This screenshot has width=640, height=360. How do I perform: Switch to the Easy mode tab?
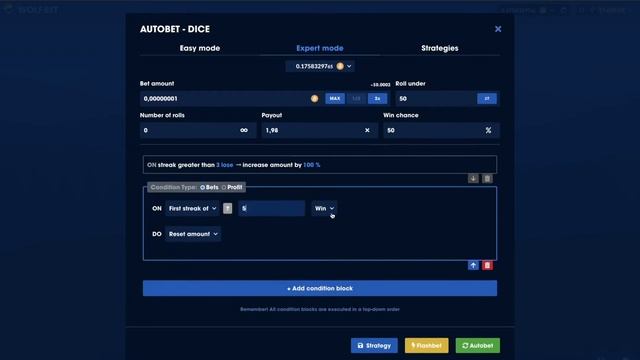(x=200, y=48)
